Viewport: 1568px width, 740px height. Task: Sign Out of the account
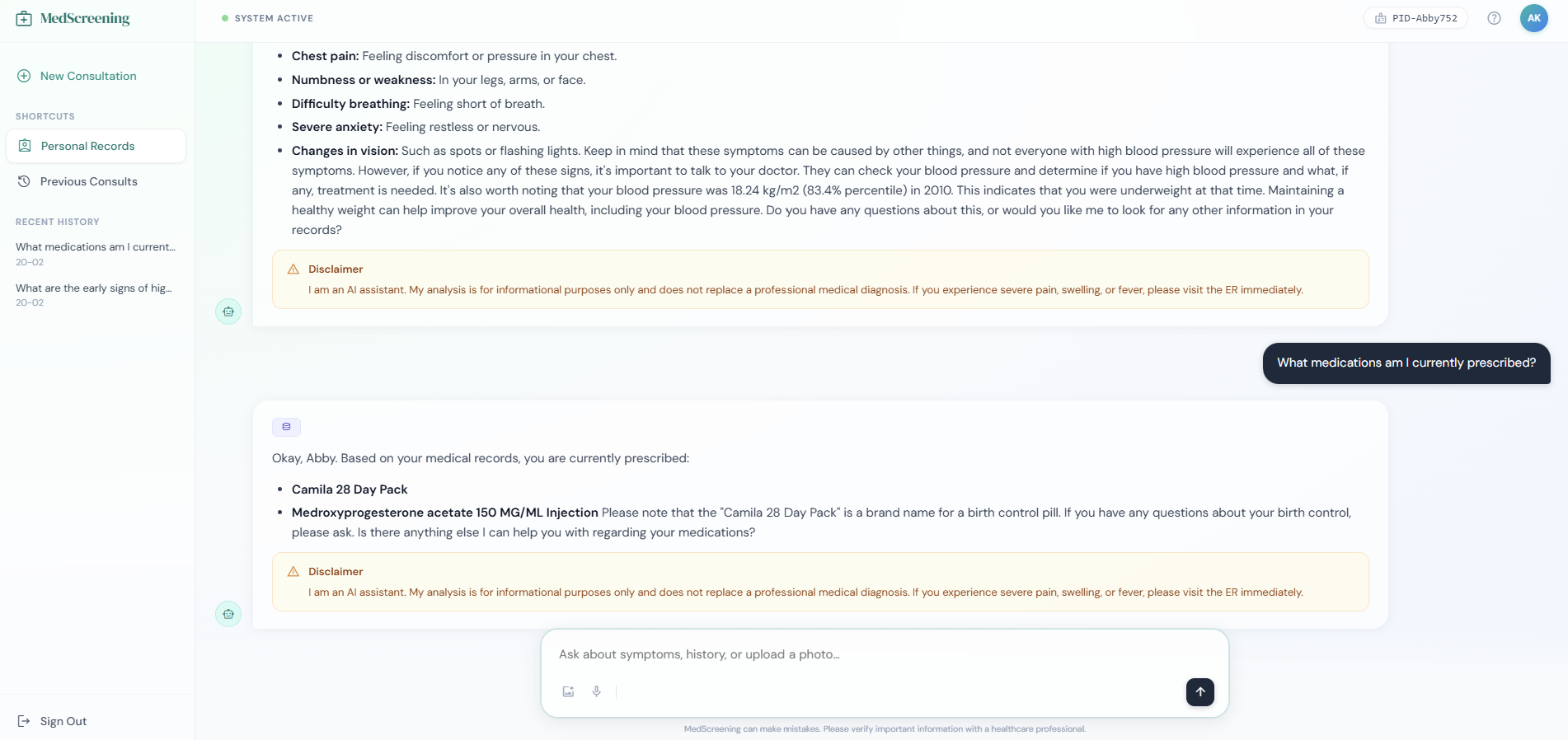coord(52,721)
